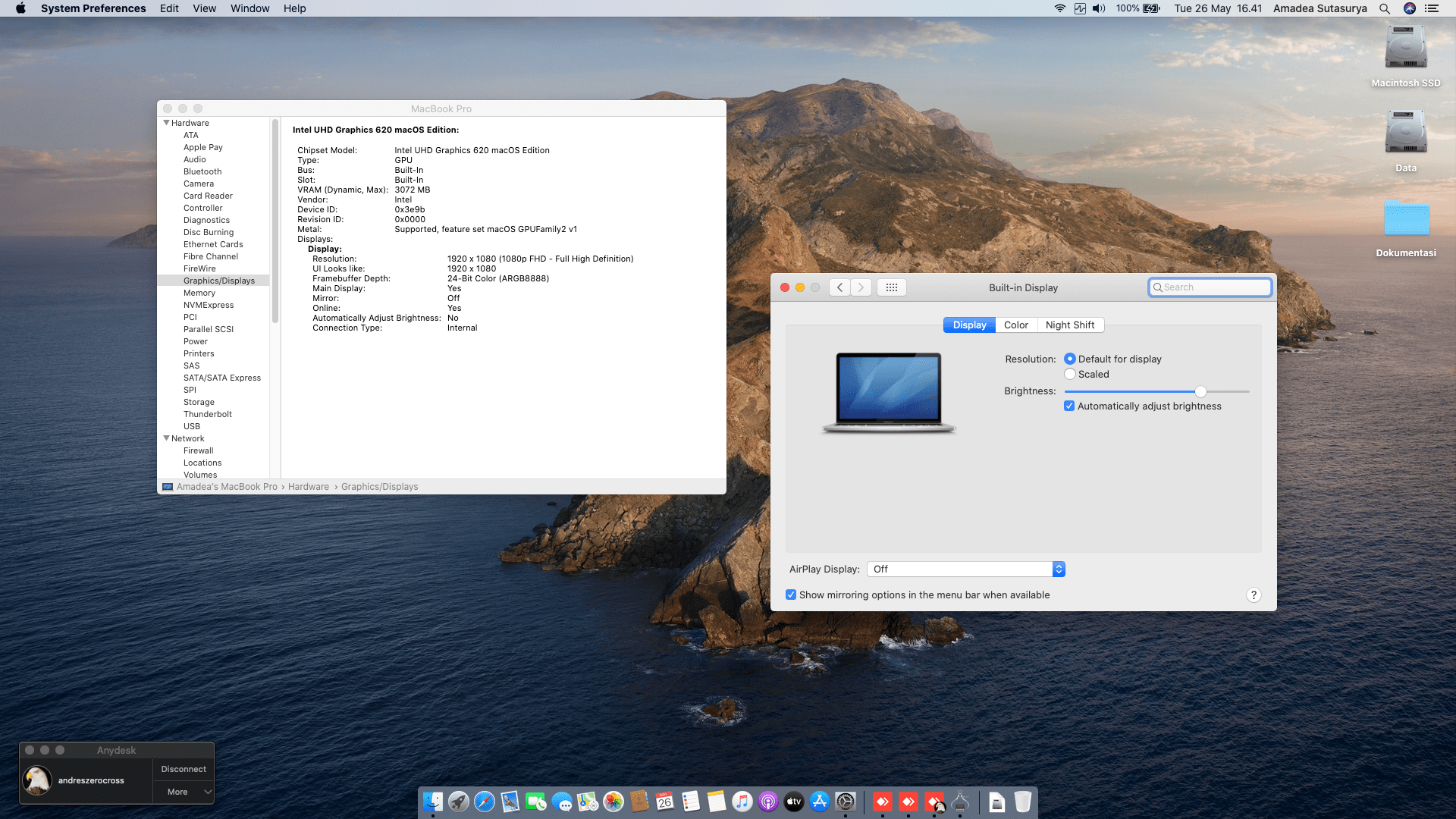Select the Scaled resolution option
This screenshot has height=819, width=1456.
tap(1070, 375)
